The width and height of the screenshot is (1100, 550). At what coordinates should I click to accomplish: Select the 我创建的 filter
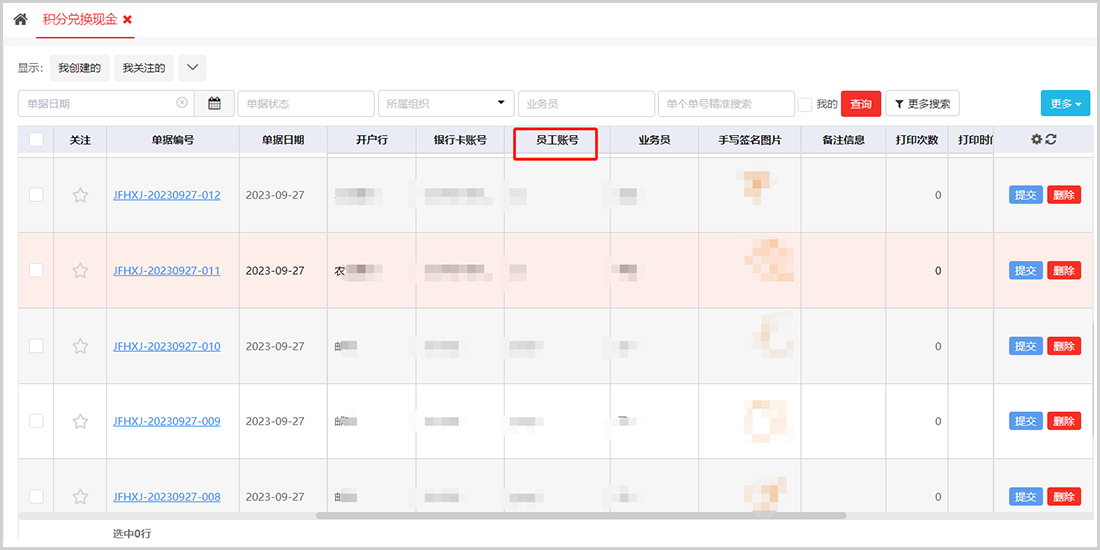(79, 68)
